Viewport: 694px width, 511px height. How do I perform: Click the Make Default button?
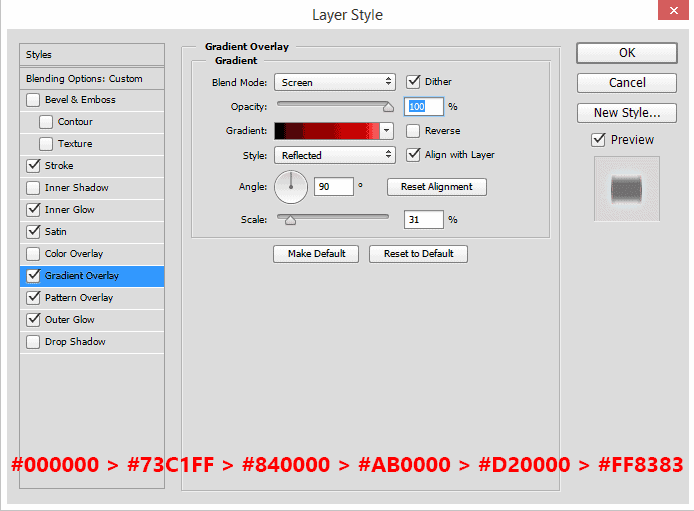tap(316, 254)
